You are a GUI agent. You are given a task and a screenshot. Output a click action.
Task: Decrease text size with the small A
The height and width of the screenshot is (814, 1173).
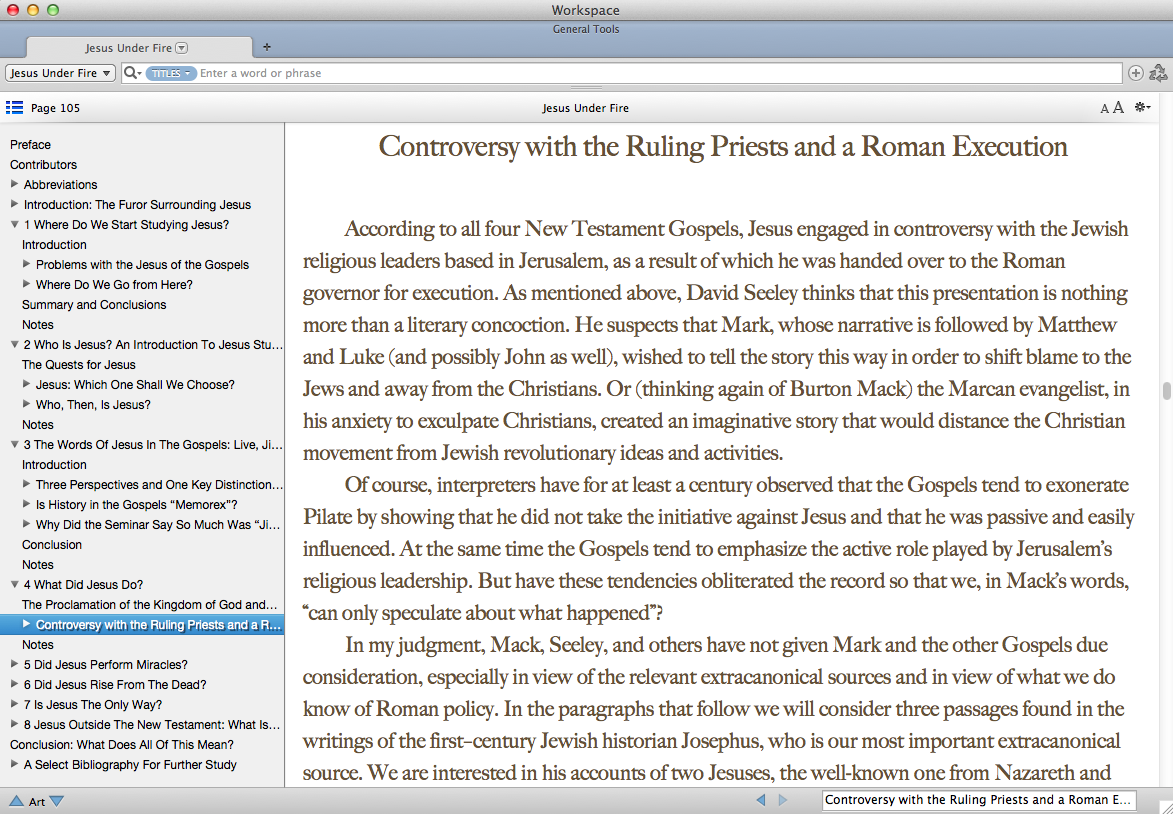tap(1104, 108)
